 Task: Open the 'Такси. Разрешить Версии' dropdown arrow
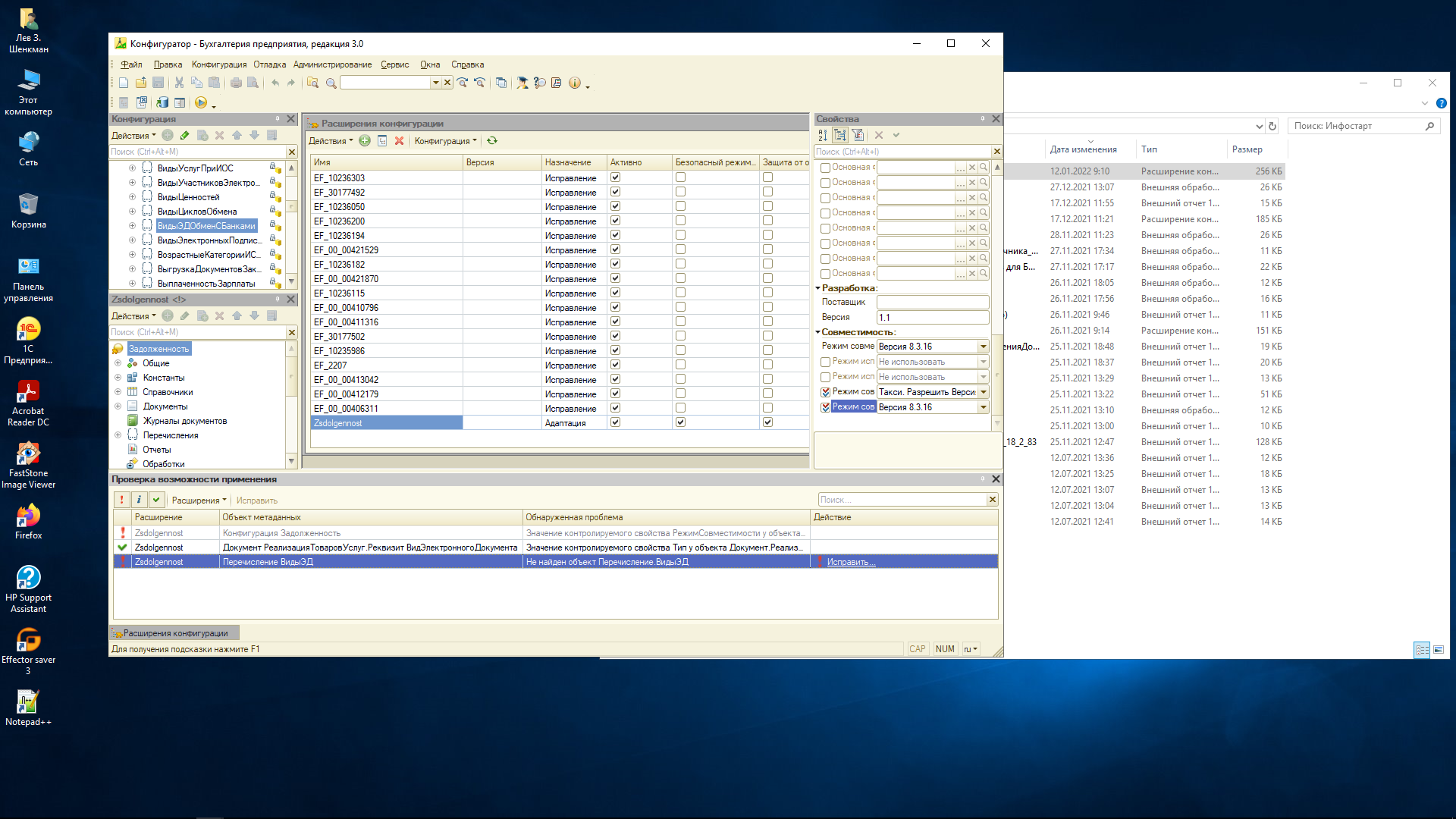[984, 392]
